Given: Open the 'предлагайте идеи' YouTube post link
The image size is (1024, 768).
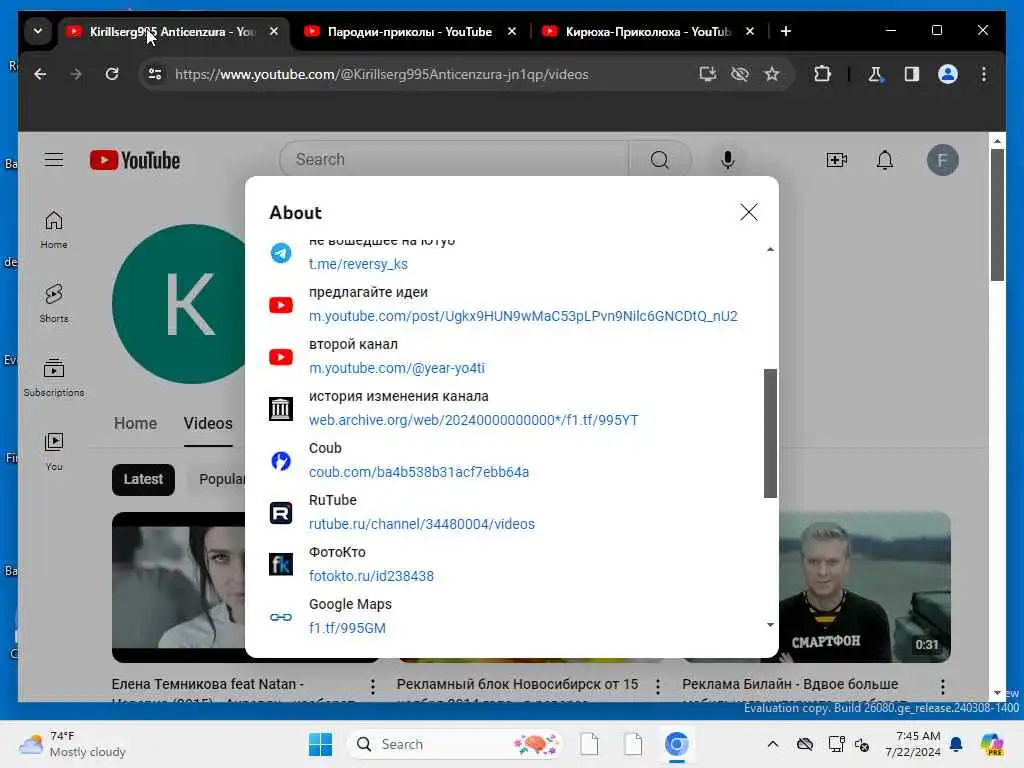Looking at the screenshot, I should [523, 316].
